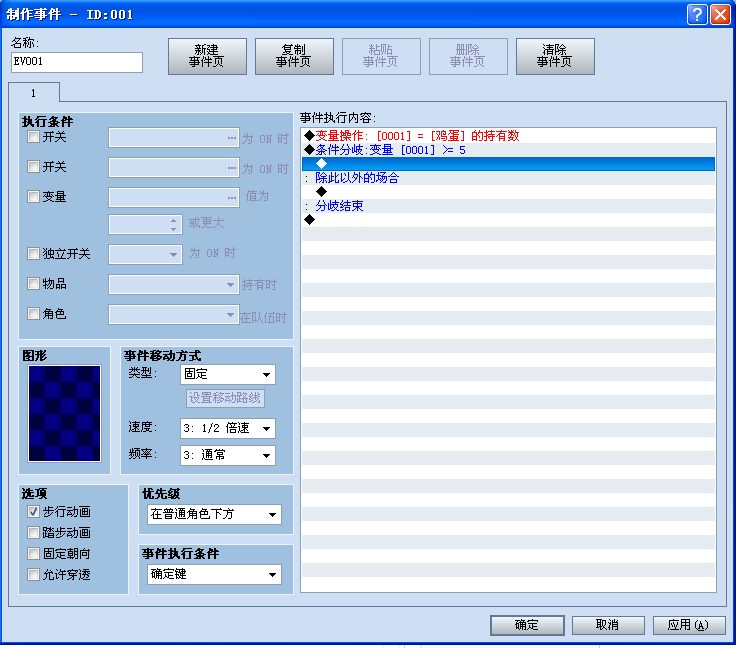
Task: Open the 事件执行条件 trigger dropdown
Action: [215, 574]
